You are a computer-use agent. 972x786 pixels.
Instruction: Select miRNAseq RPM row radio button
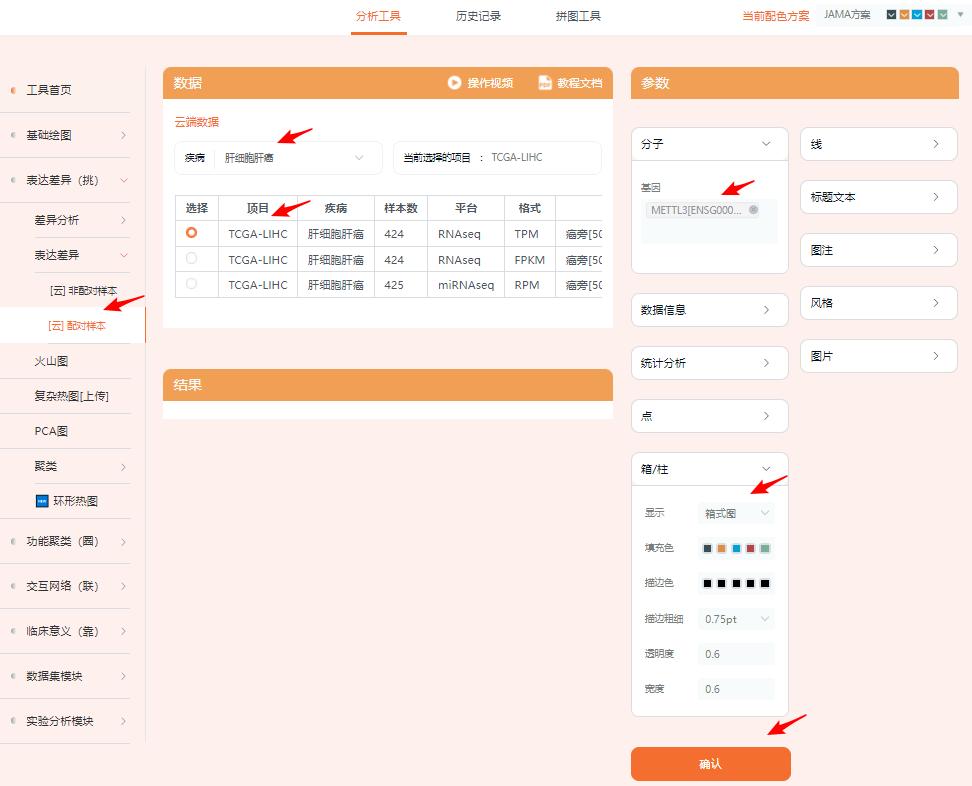[192, 283]
